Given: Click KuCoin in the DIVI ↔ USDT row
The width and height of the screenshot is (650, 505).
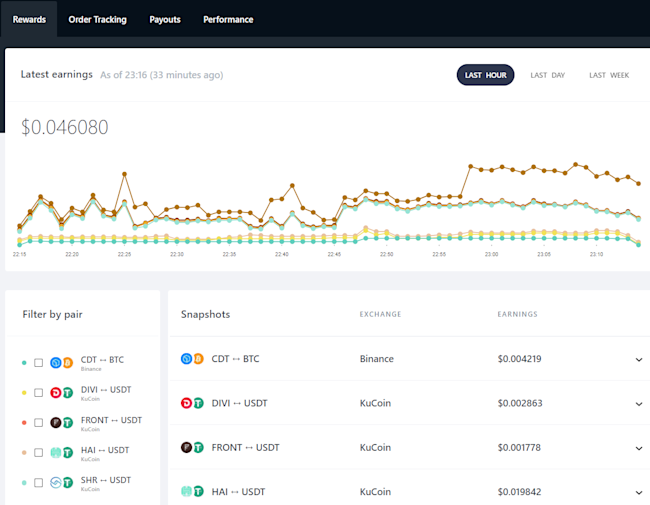Looking at the screenshot, I should click(x=375, y=403).
